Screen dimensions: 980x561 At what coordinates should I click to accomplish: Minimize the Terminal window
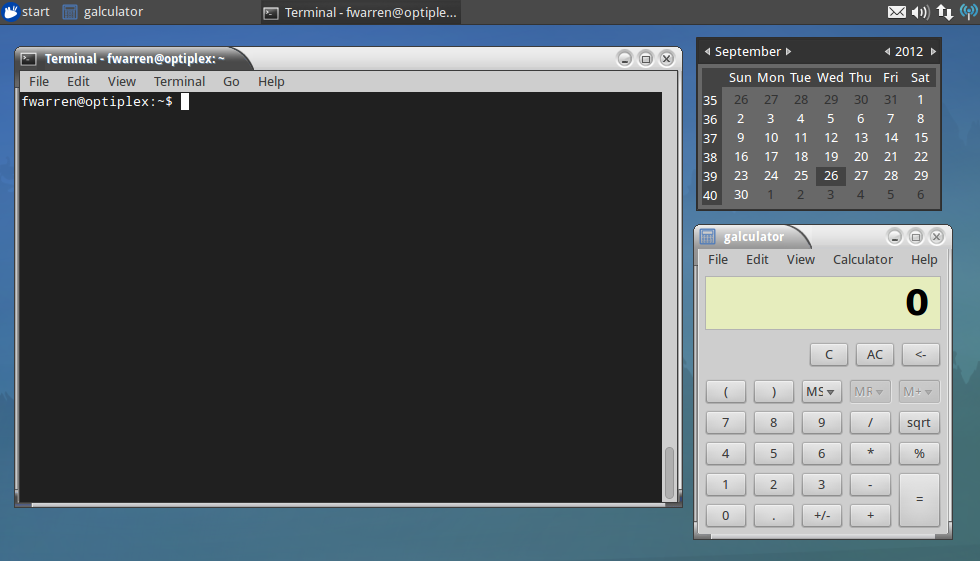(x=624, y=59)
